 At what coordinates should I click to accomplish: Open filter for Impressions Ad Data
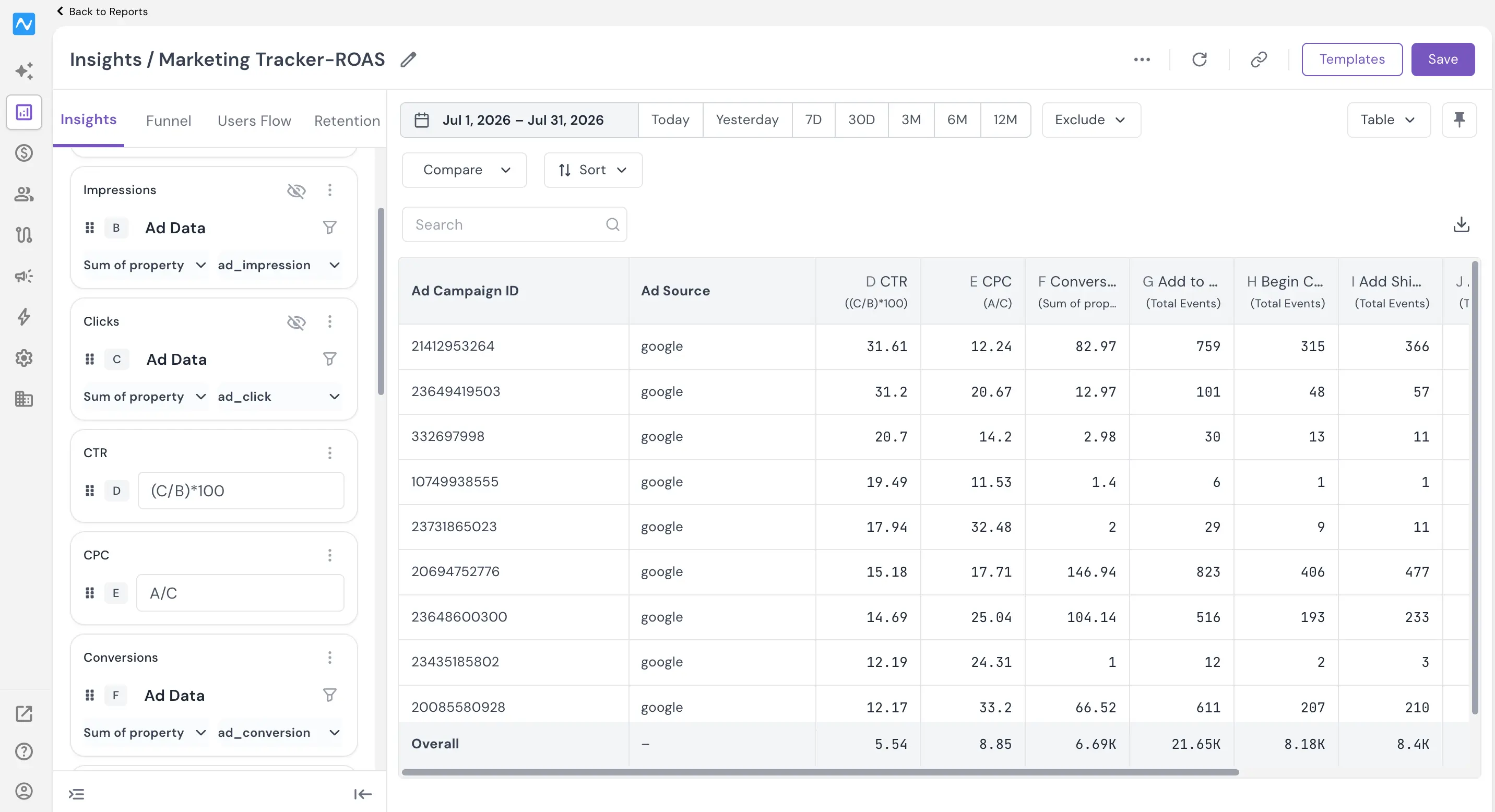[x=330, y=228]
